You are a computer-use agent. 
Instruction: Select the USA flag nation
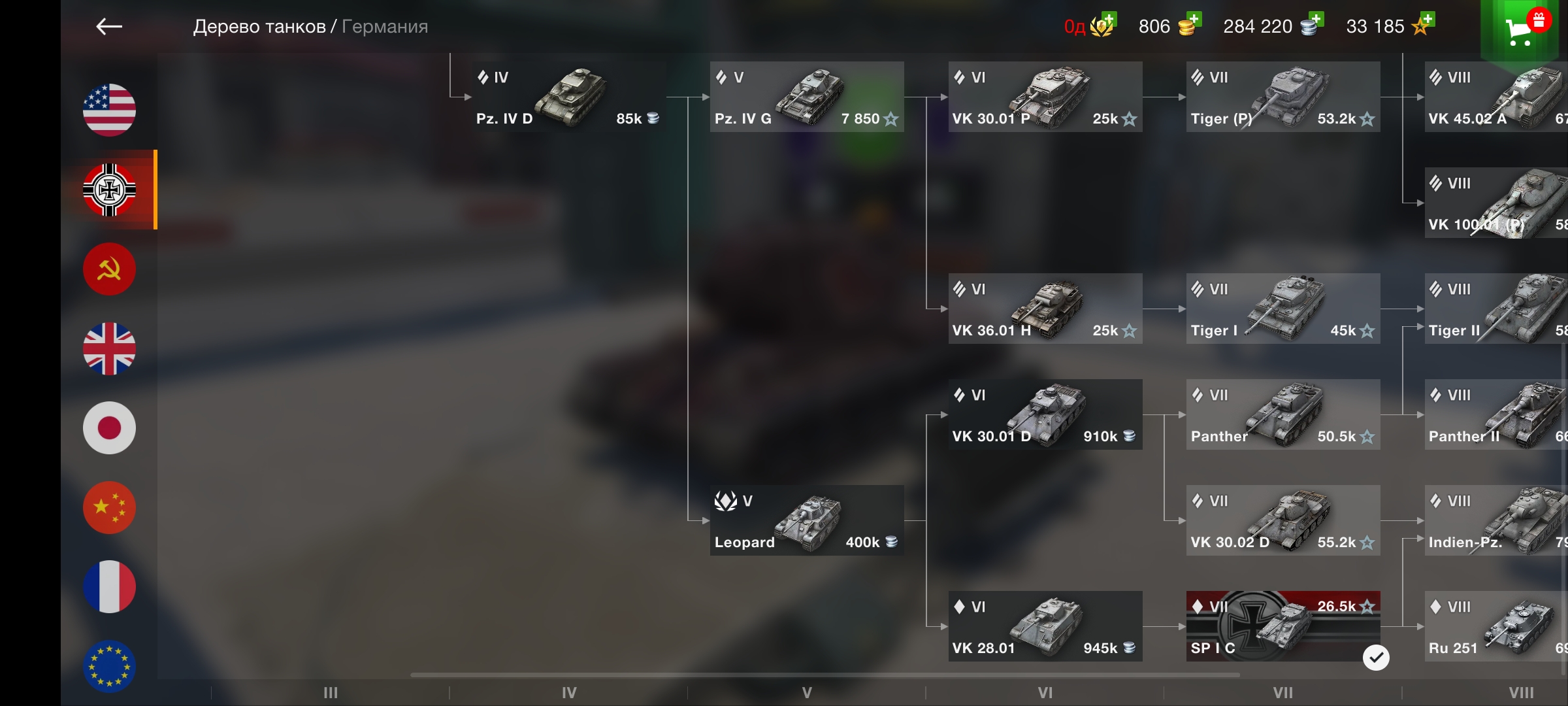[109, 110]
